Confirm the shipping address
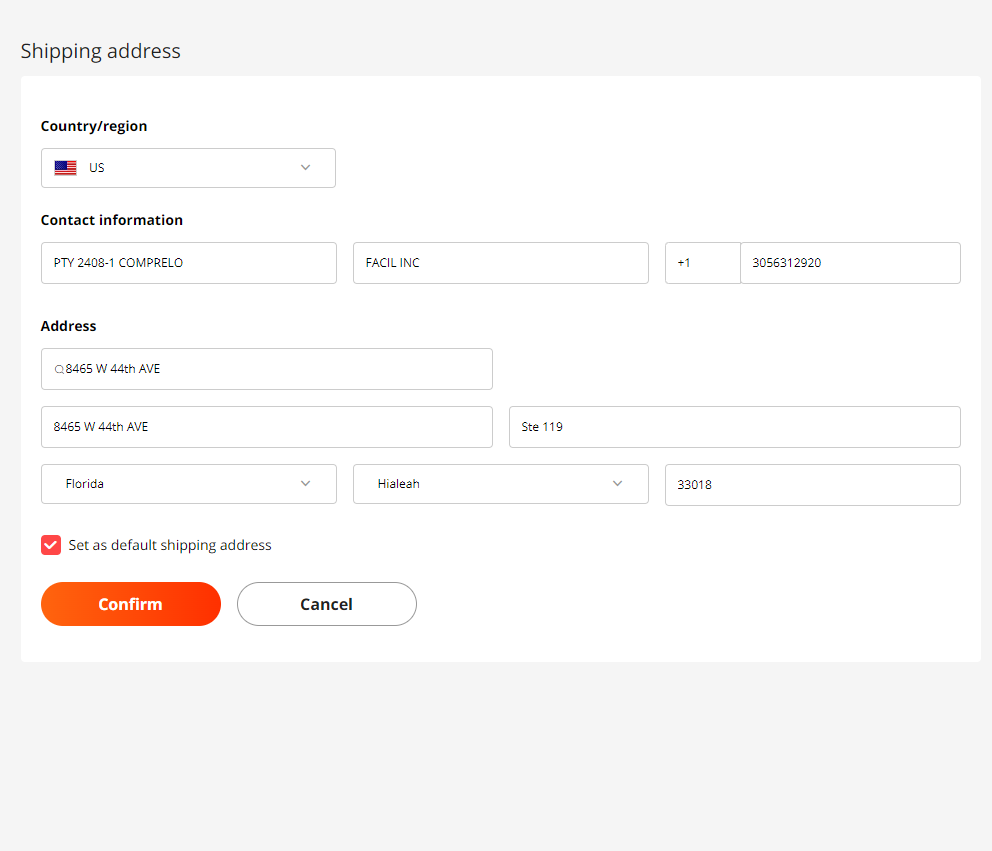 point(131,604)
